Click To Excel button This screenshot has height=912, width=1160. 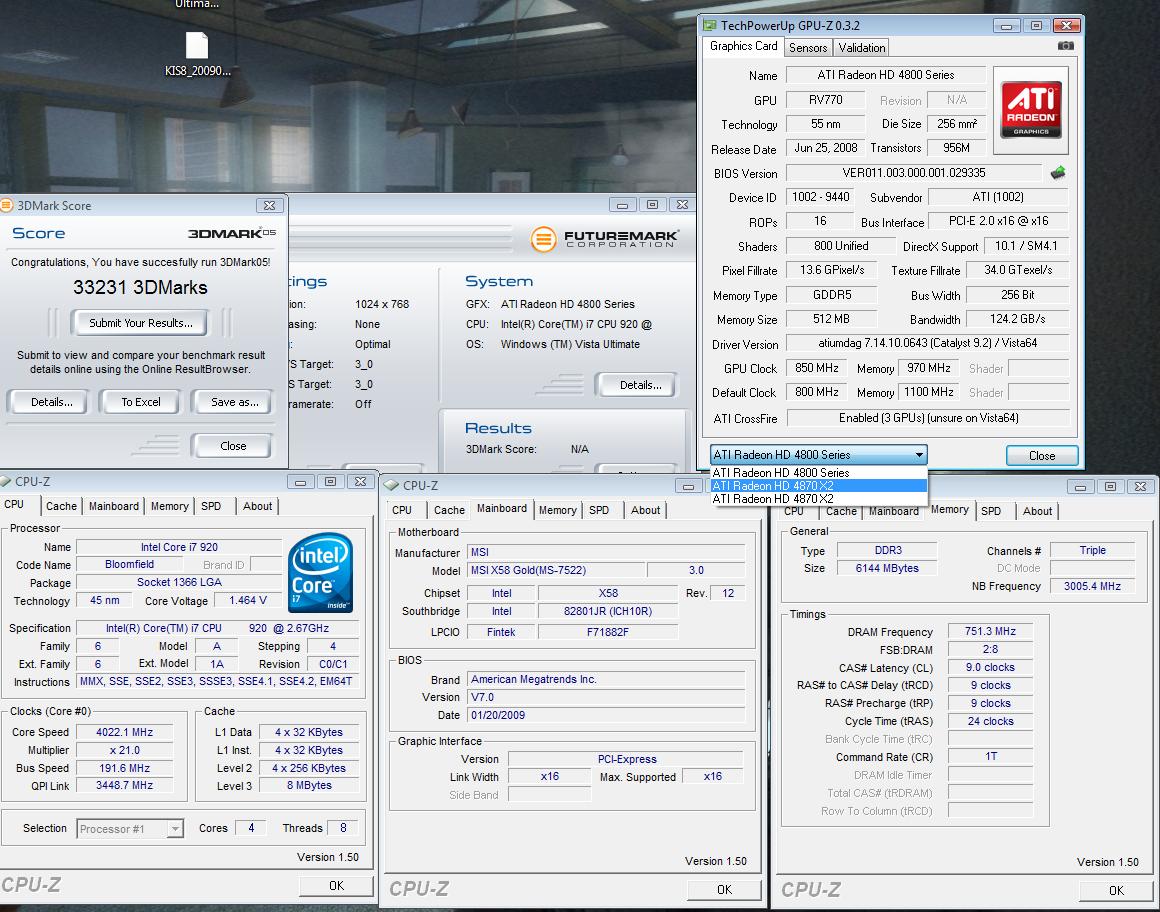point(141,402)
